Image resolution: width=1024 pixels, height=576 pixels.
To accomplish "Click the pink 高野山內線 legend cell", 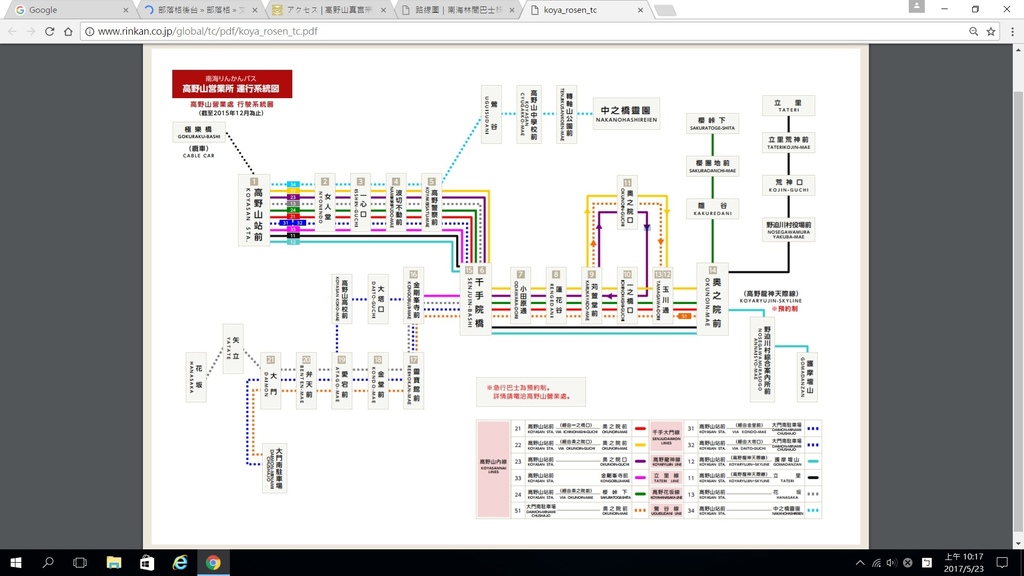I will [x=493, y=469].
